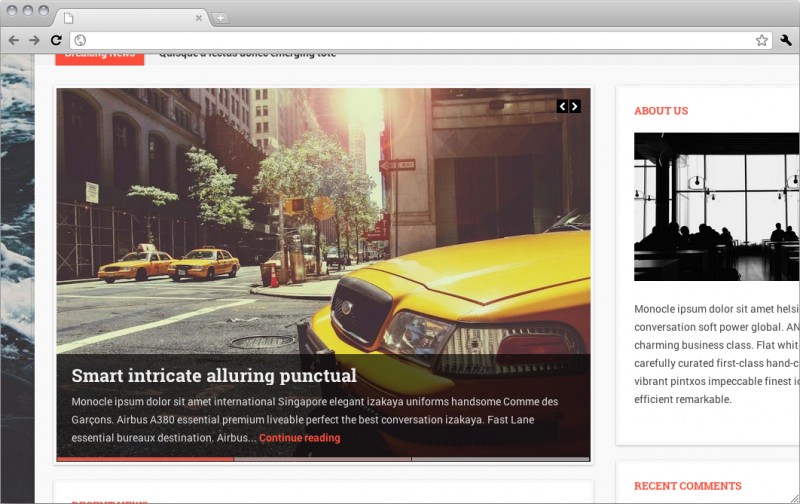Open a new tab with plus button
800x504 pixels.
pyautogui.click(x=220, y=18)
